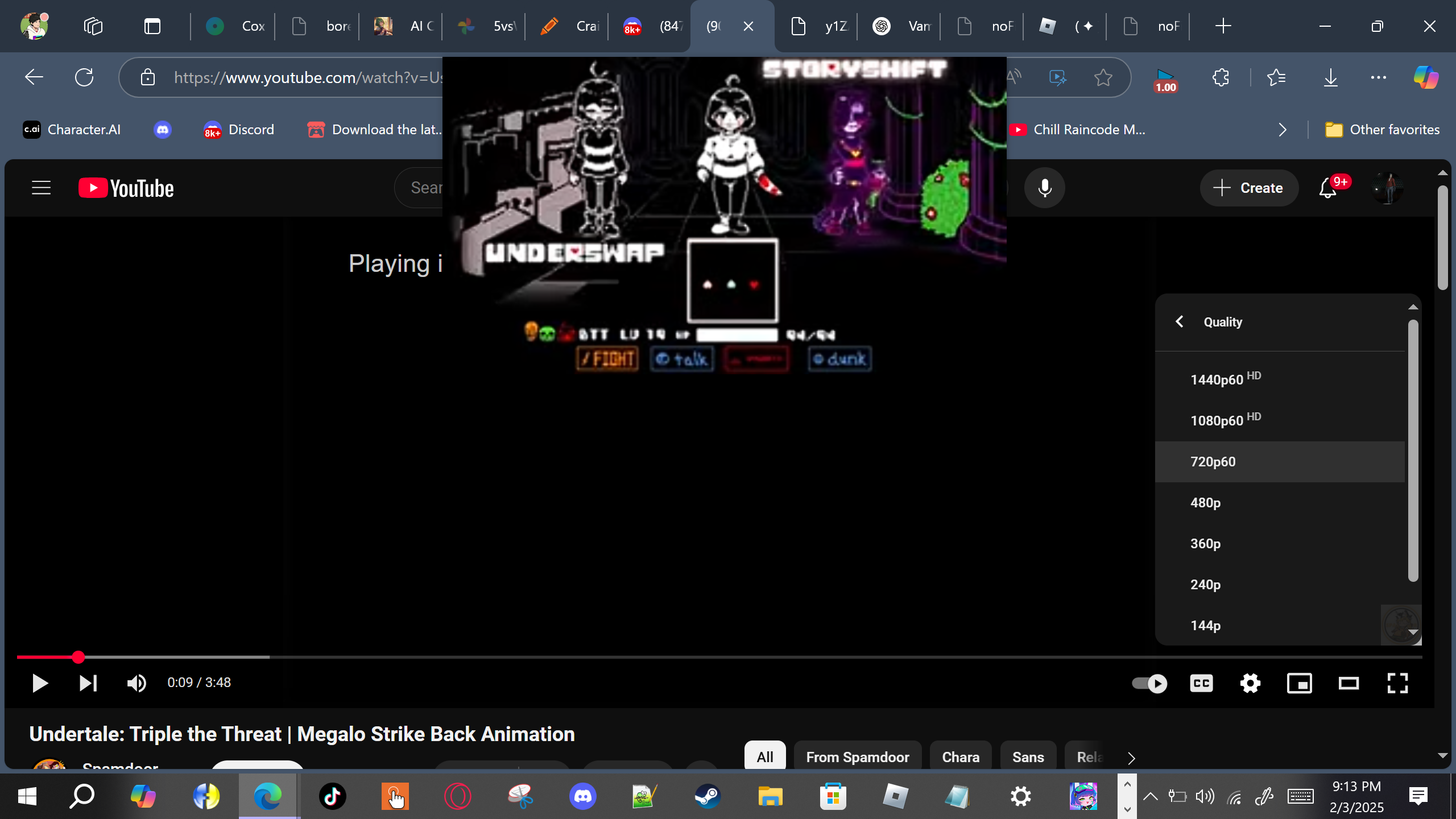Click the YouTube search box
The width and height of the screenshot is (1456, 819).
419,188
